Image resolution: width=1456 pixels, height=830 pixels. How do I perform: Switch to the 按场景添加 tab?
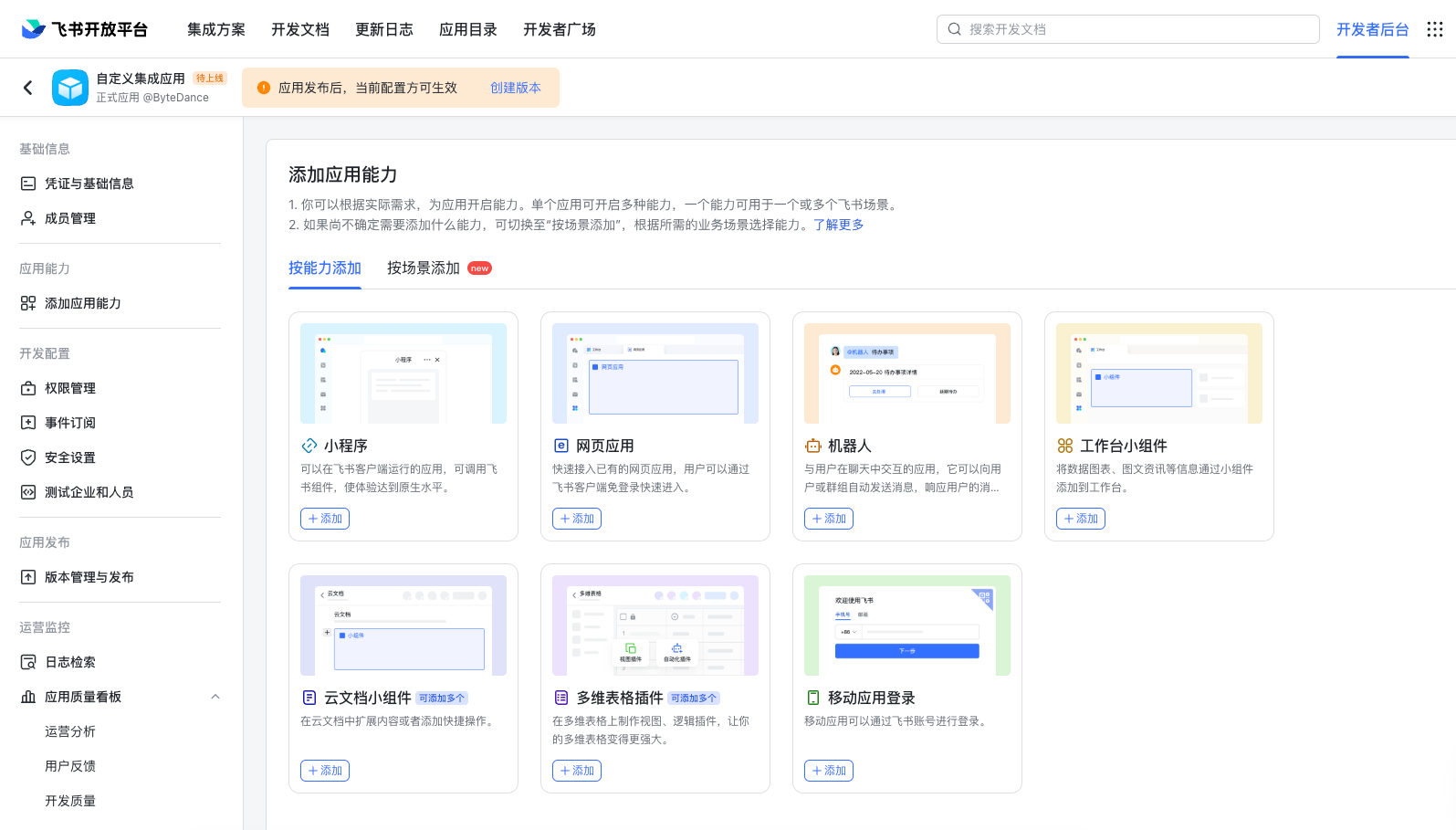tap(424, 268)
